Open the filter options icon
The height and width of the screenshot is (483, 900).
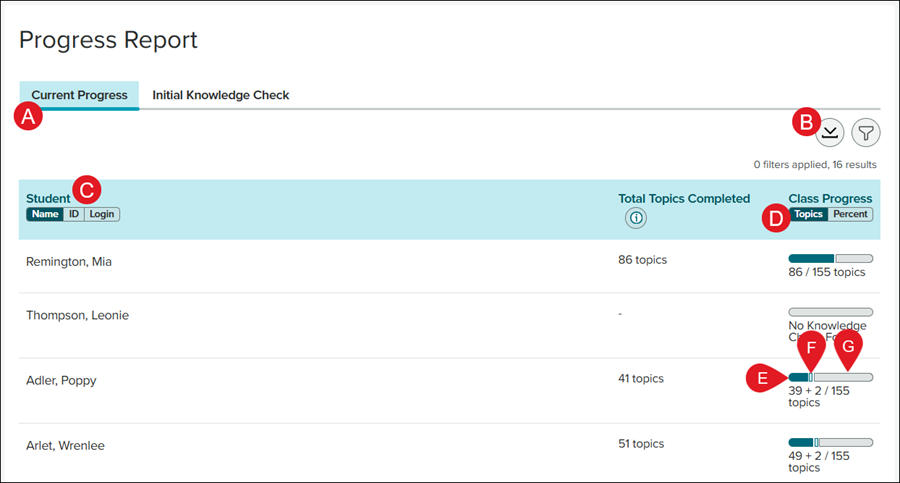[x=866, y=132]
